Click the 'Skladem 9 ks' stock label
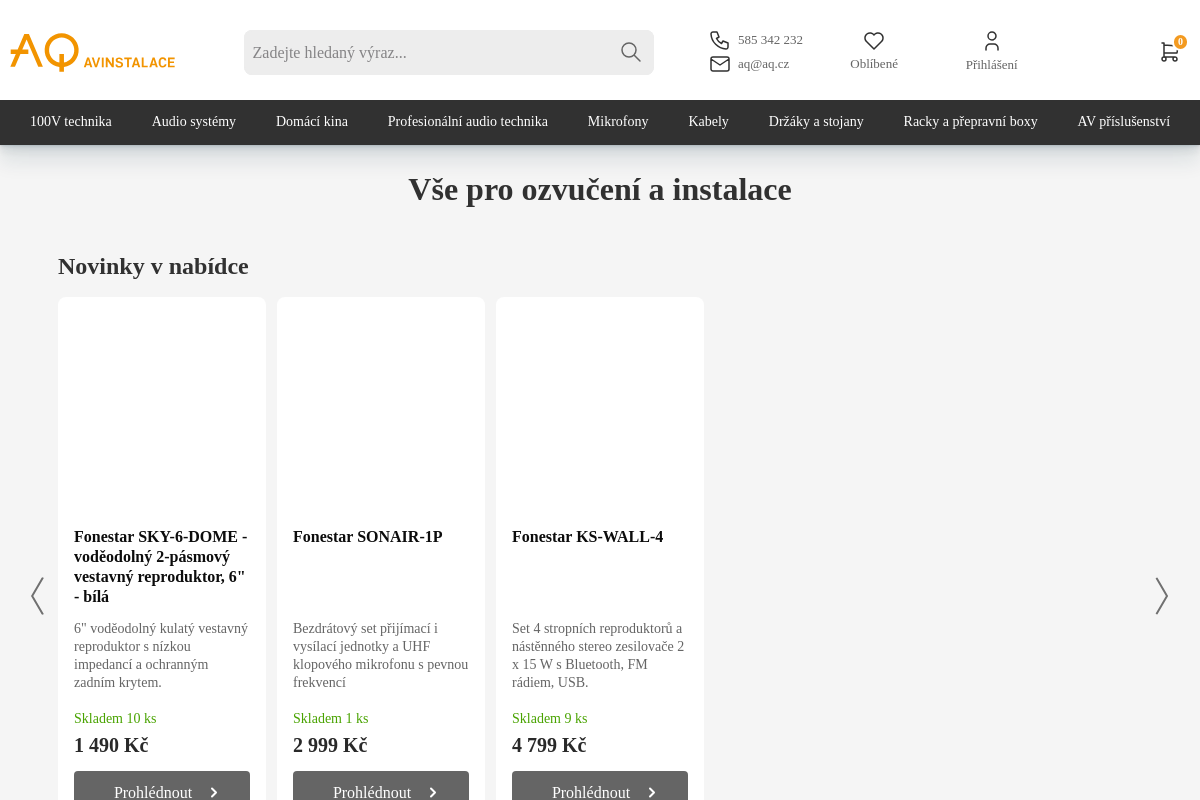 (x=550, y=719)
